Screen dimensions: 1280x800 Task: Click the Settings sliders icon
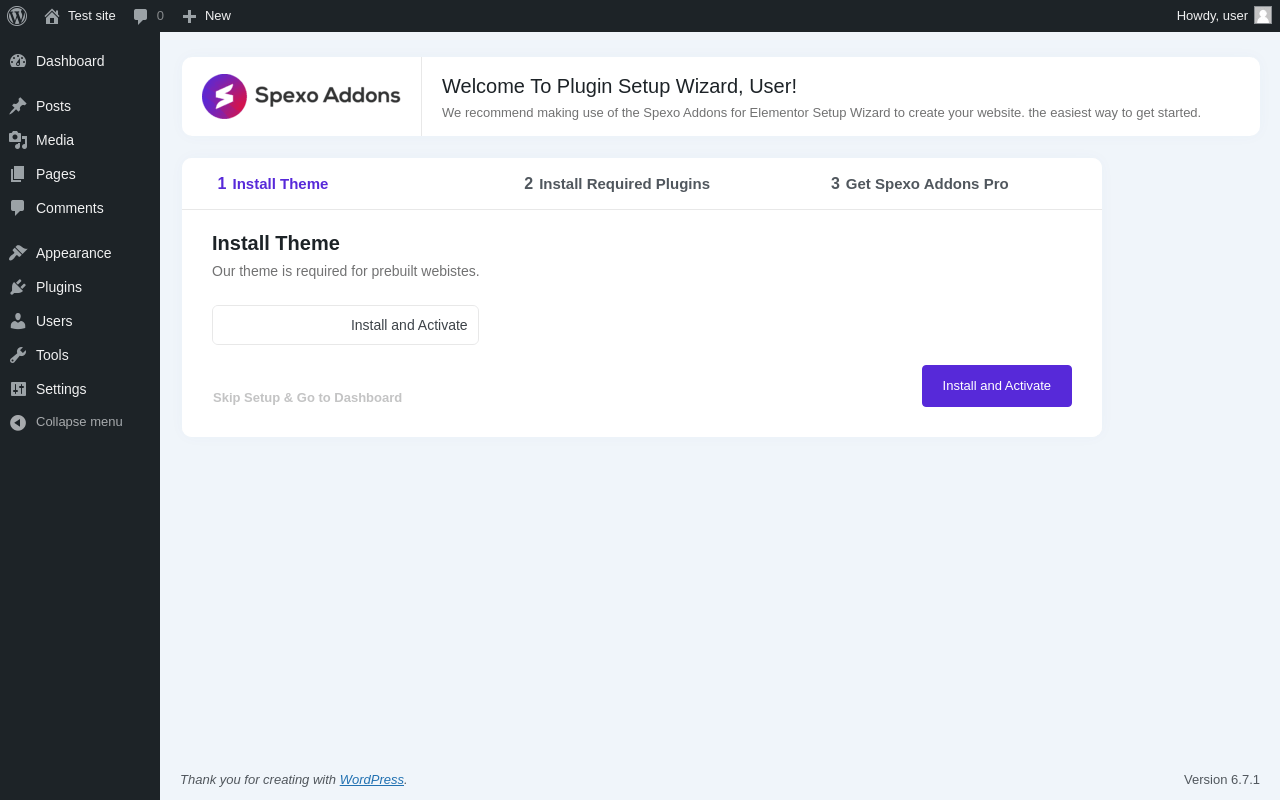[x=18, y=389]
